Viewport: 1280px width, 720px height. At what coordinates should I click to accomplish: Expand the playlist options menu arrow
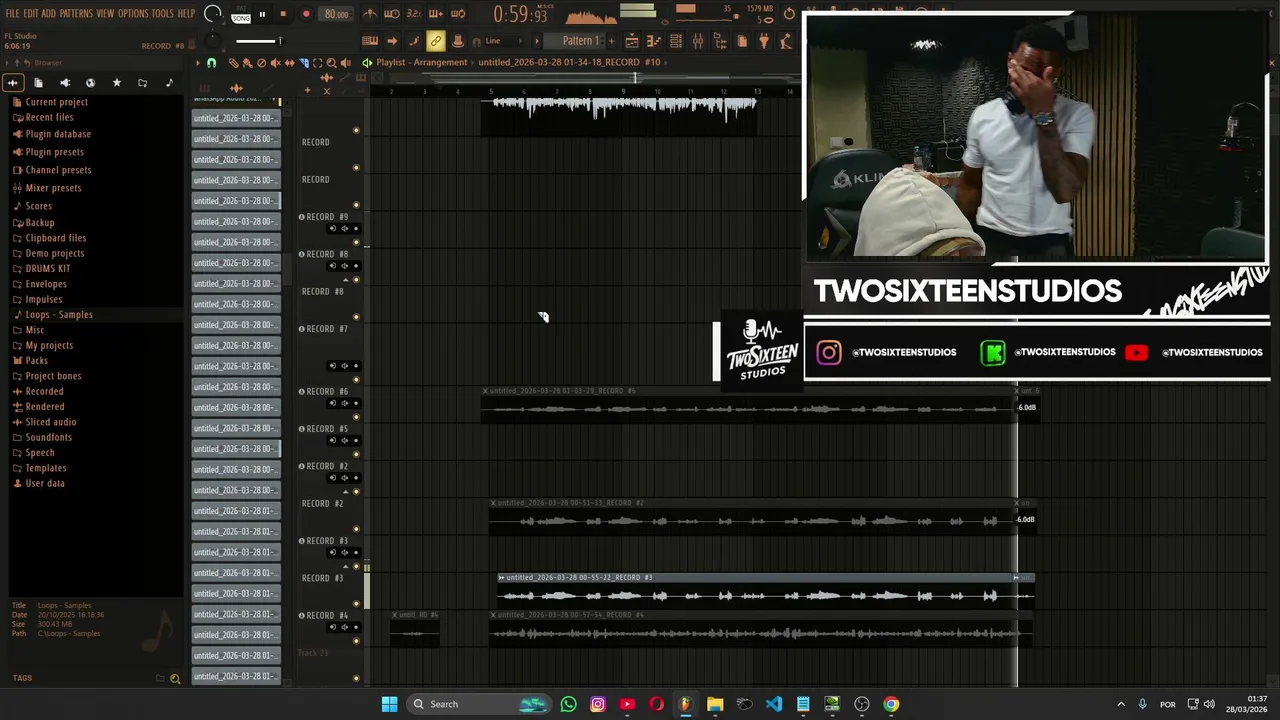tap(198, 63)
